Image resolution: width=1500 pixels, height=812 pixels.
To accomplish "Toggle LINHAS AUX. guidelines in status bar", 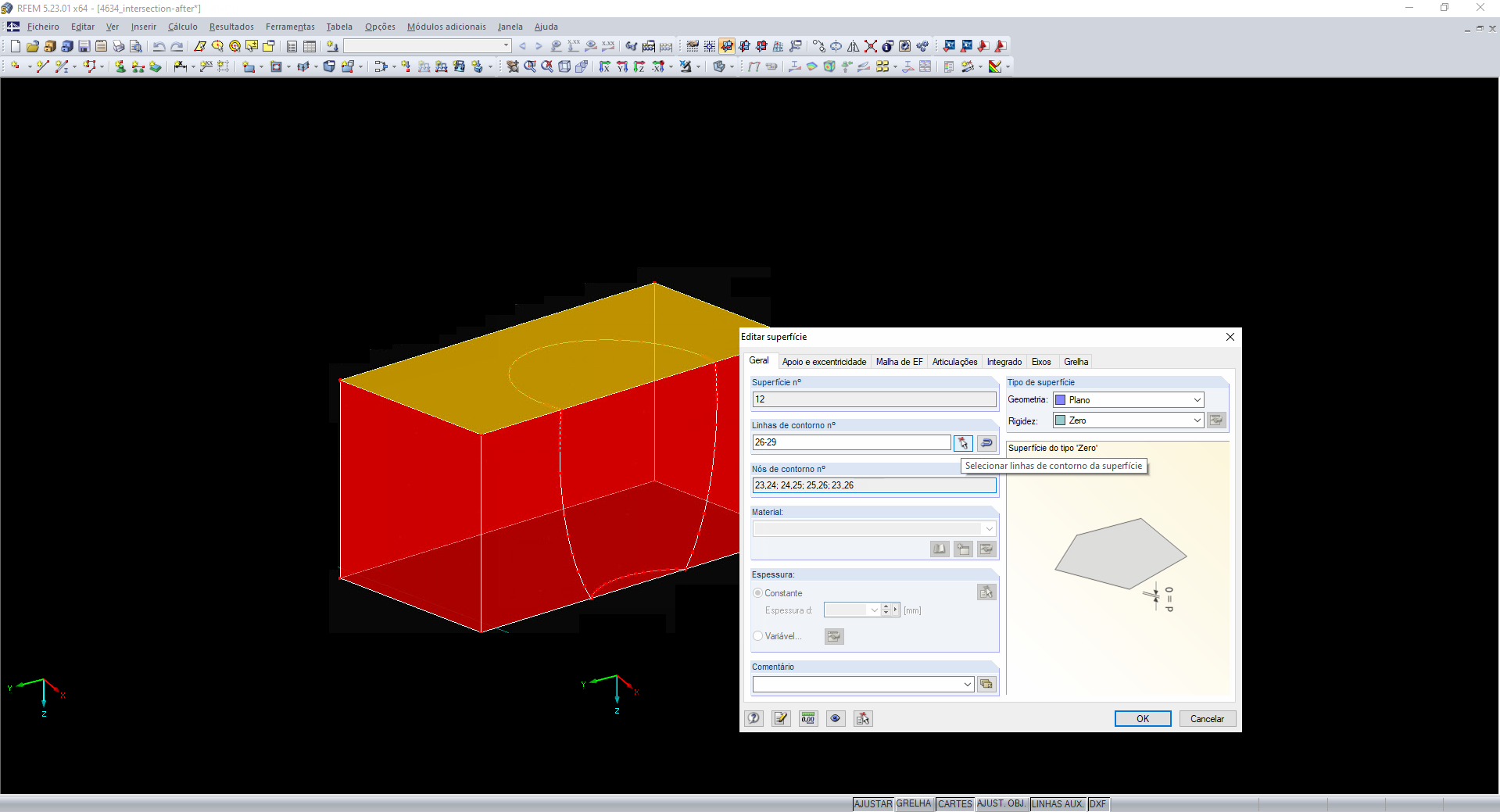I will point(1058,804).
